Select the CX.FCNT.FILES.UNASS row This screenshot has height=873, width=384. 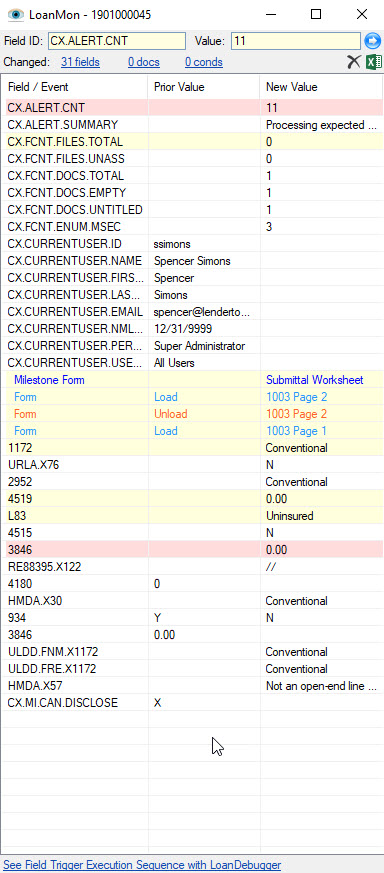192,159
